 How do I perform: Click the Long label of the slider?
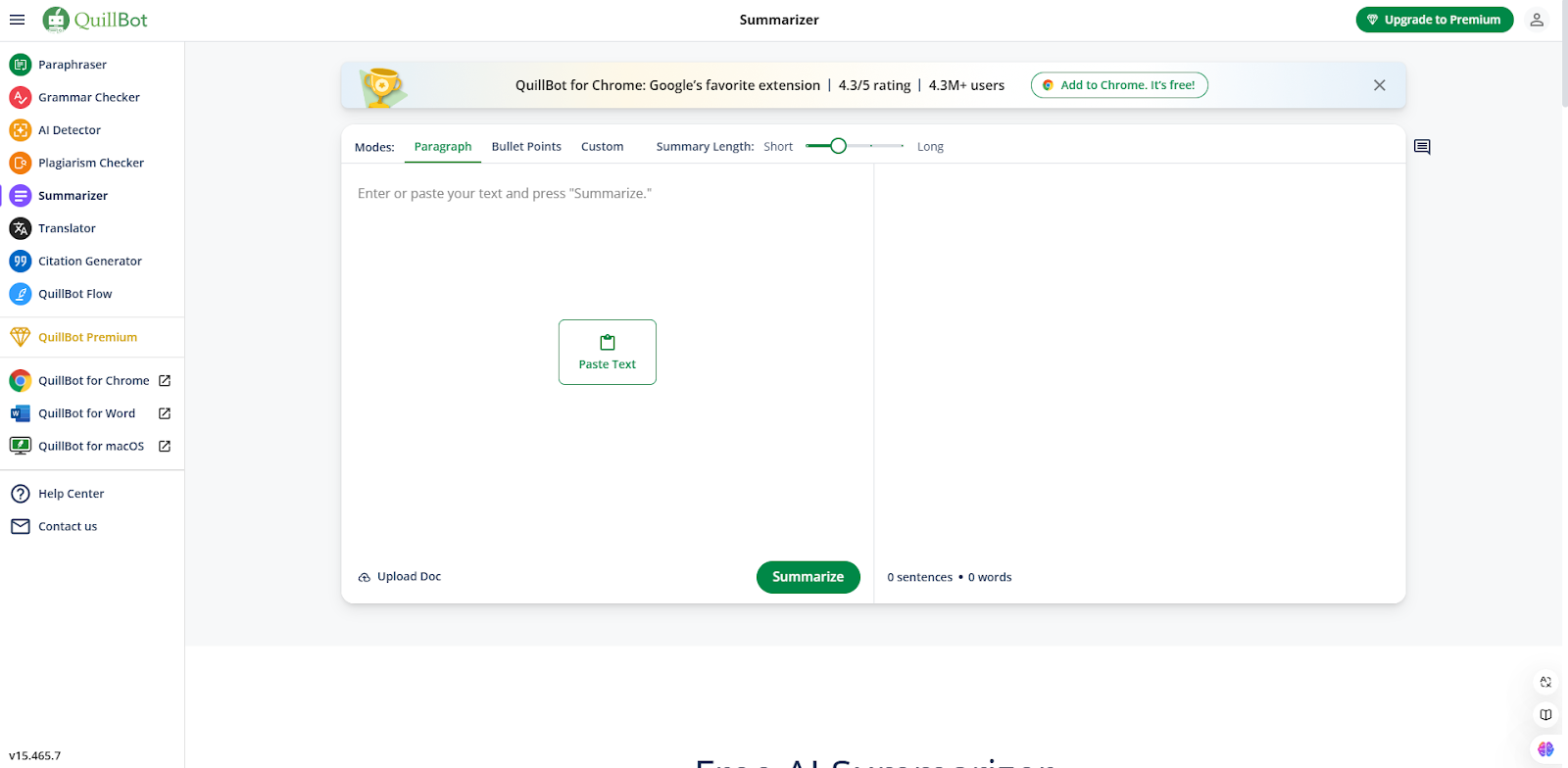coord(930,147)
